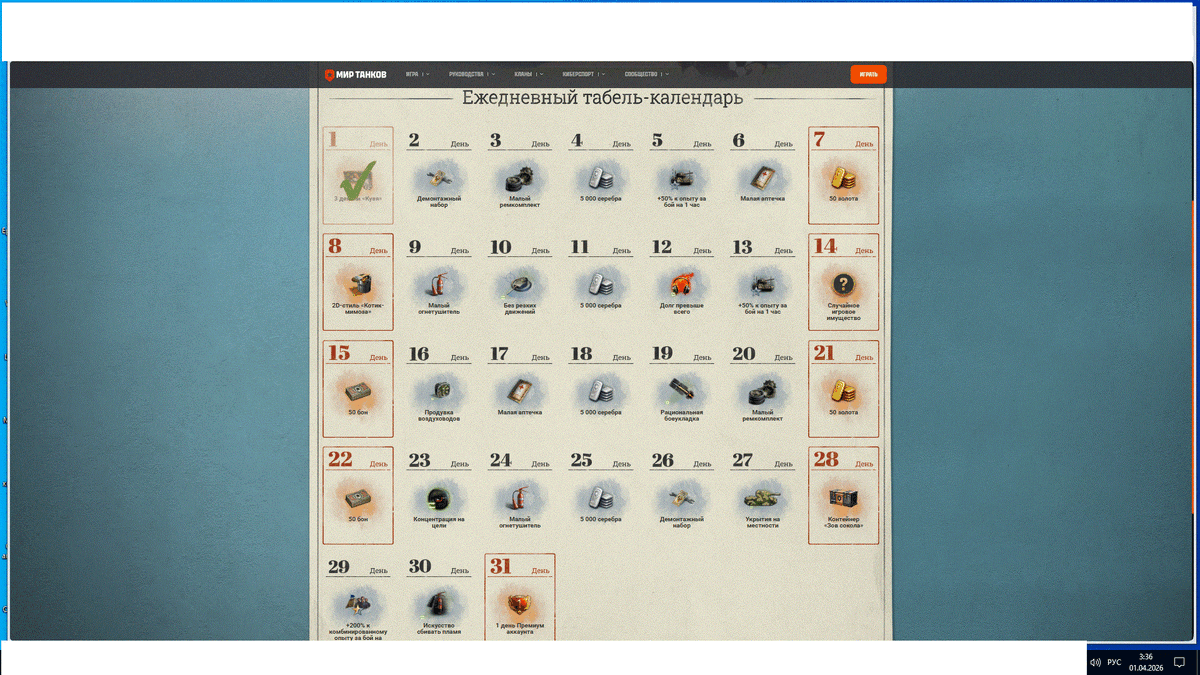Viewport: 1200px width, 675px height.
Task: Click the day 28 number header
Action: pos(826,460)
